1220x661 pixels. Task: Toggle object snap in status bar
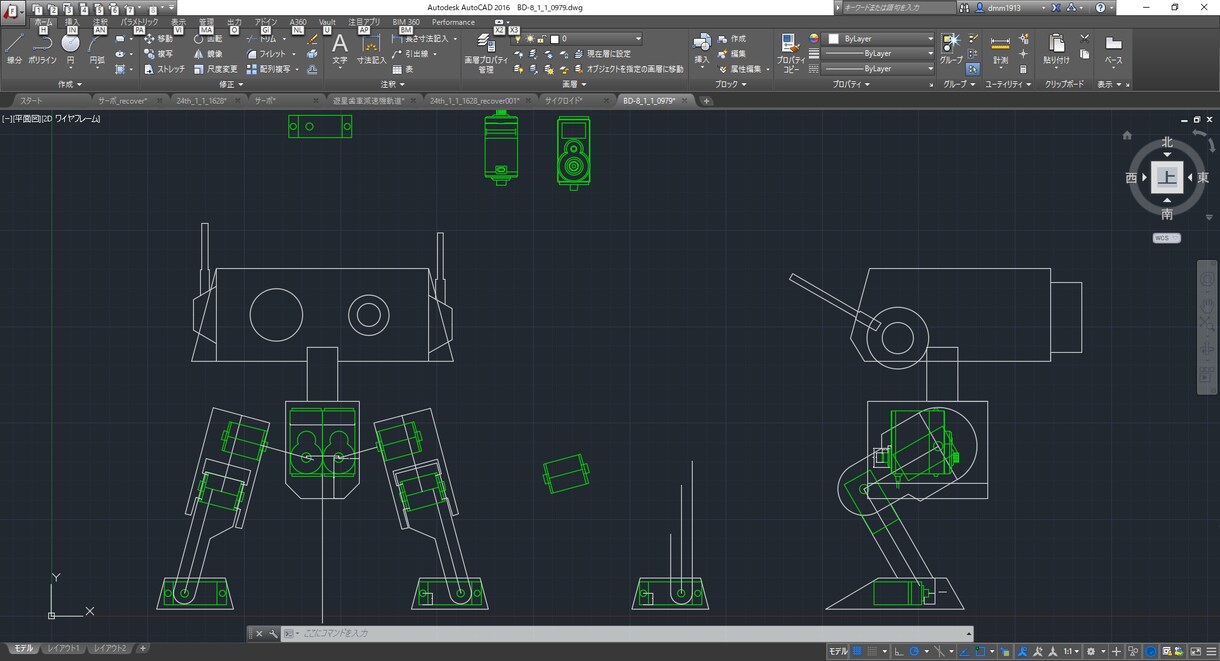coord(979,651)
